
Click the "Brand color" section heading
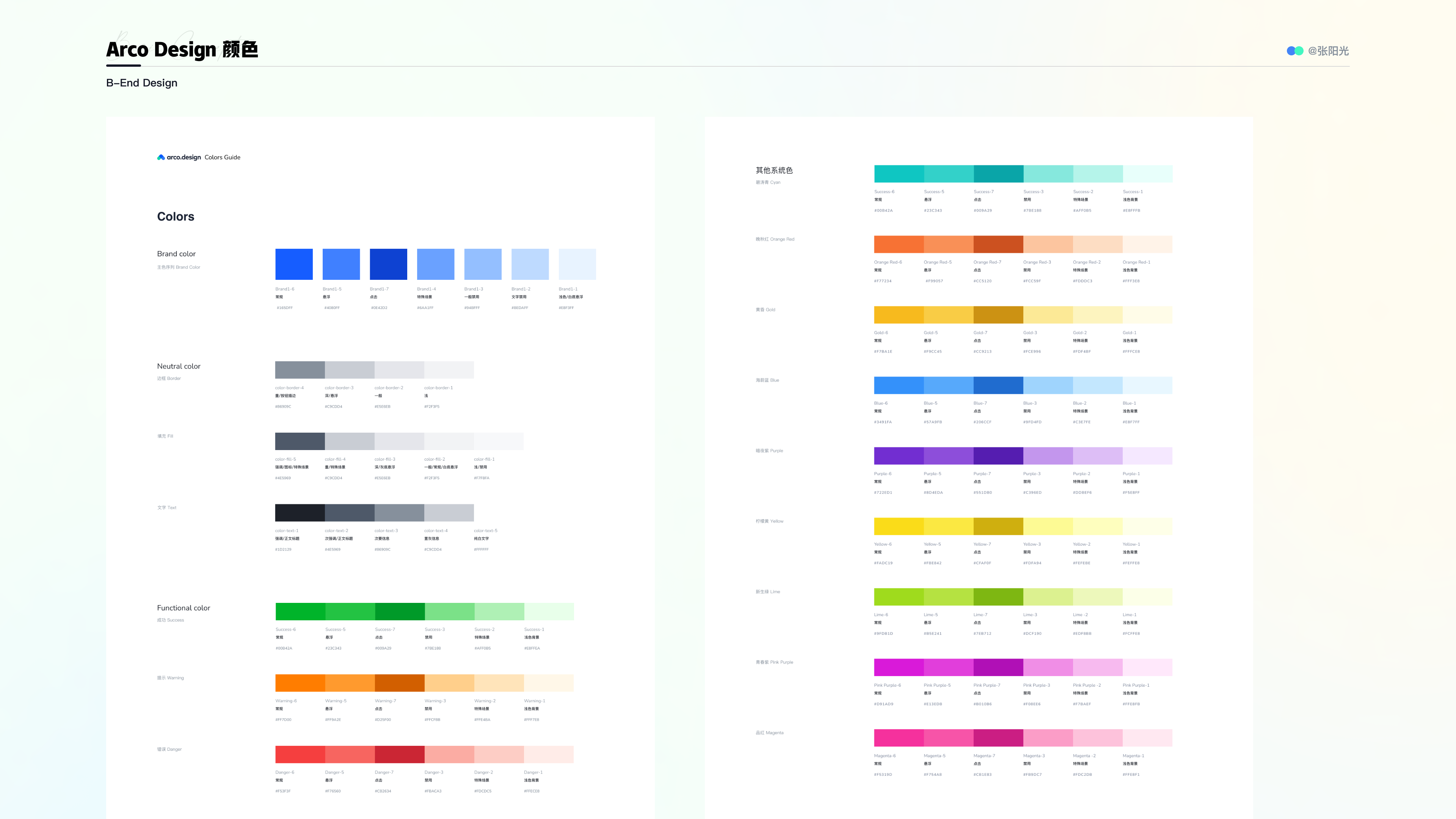(x=176, y=254)
